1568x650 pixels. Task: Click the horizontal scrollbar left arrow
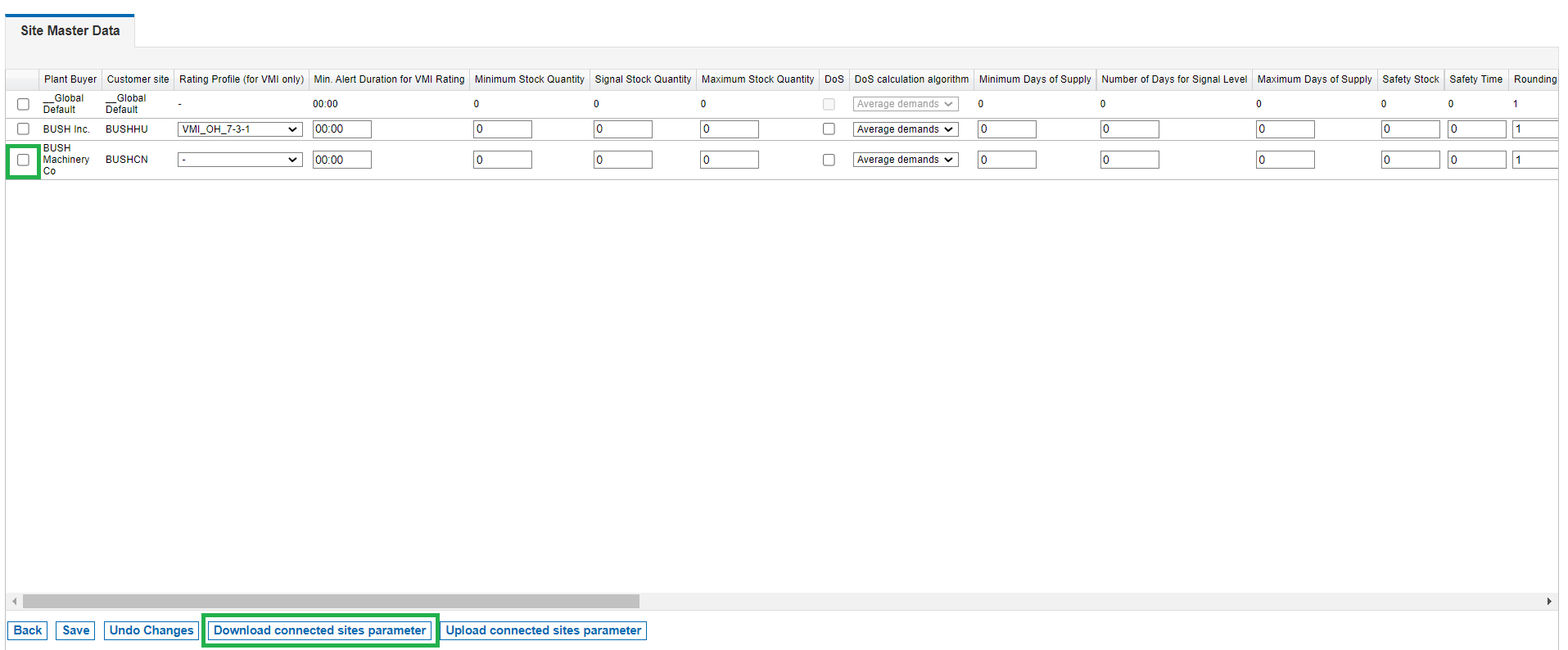(14, 602)
